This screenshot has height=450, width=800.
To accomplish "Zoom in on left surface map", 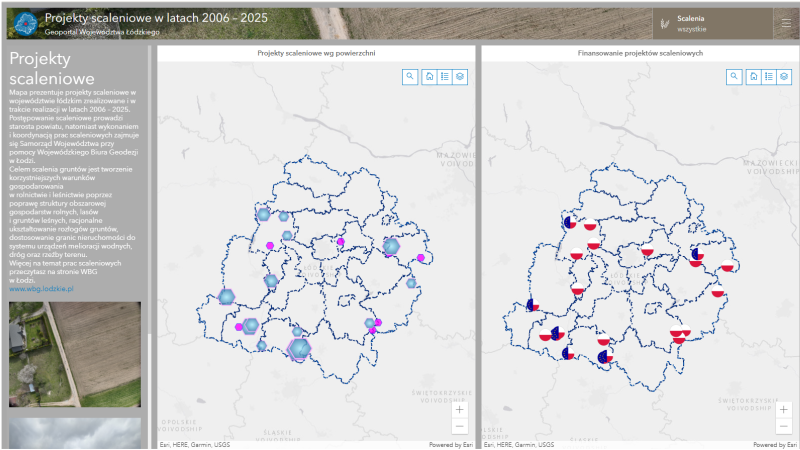I will (x=460, y=410).
